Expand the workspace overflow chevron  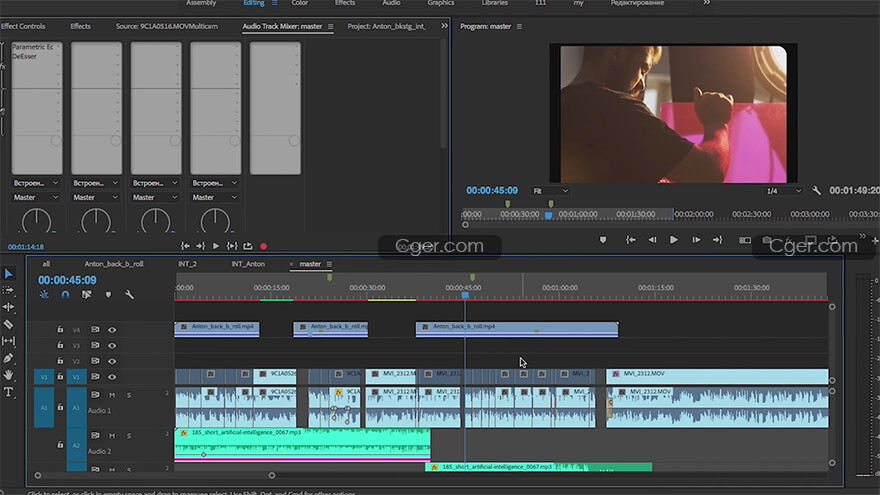pos(707,3)
